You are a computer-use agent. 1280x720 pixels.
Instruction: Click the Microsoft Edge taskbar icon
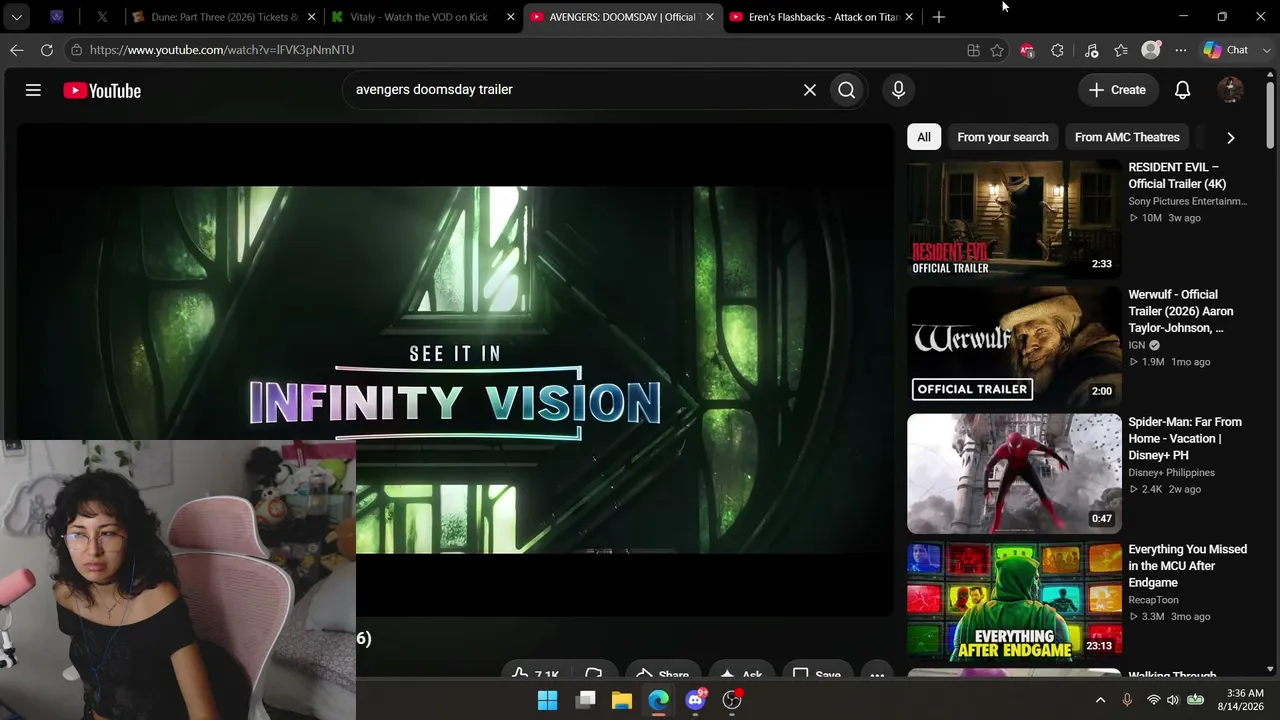coord(659,700)
